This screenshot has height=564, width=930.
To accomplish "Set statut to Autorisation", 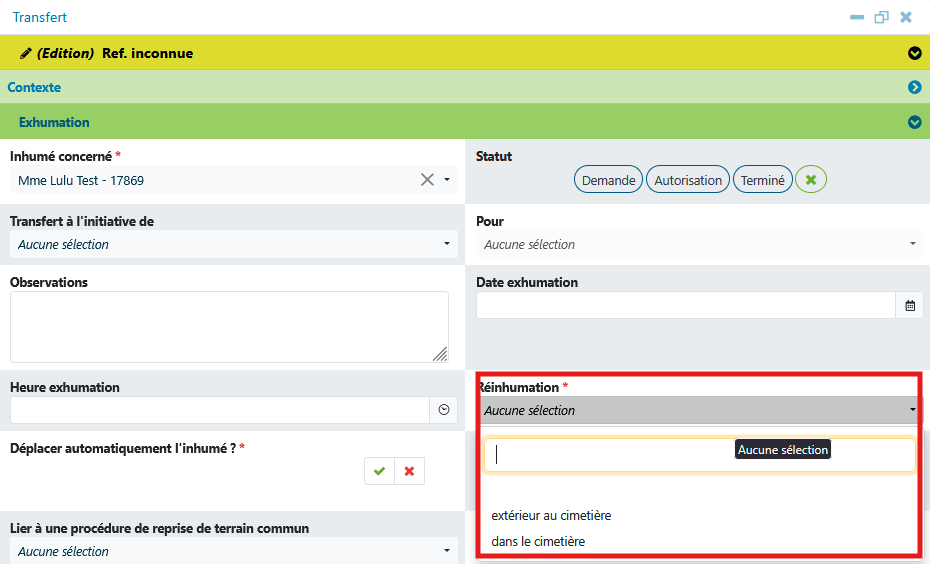I will coord(688,180).
